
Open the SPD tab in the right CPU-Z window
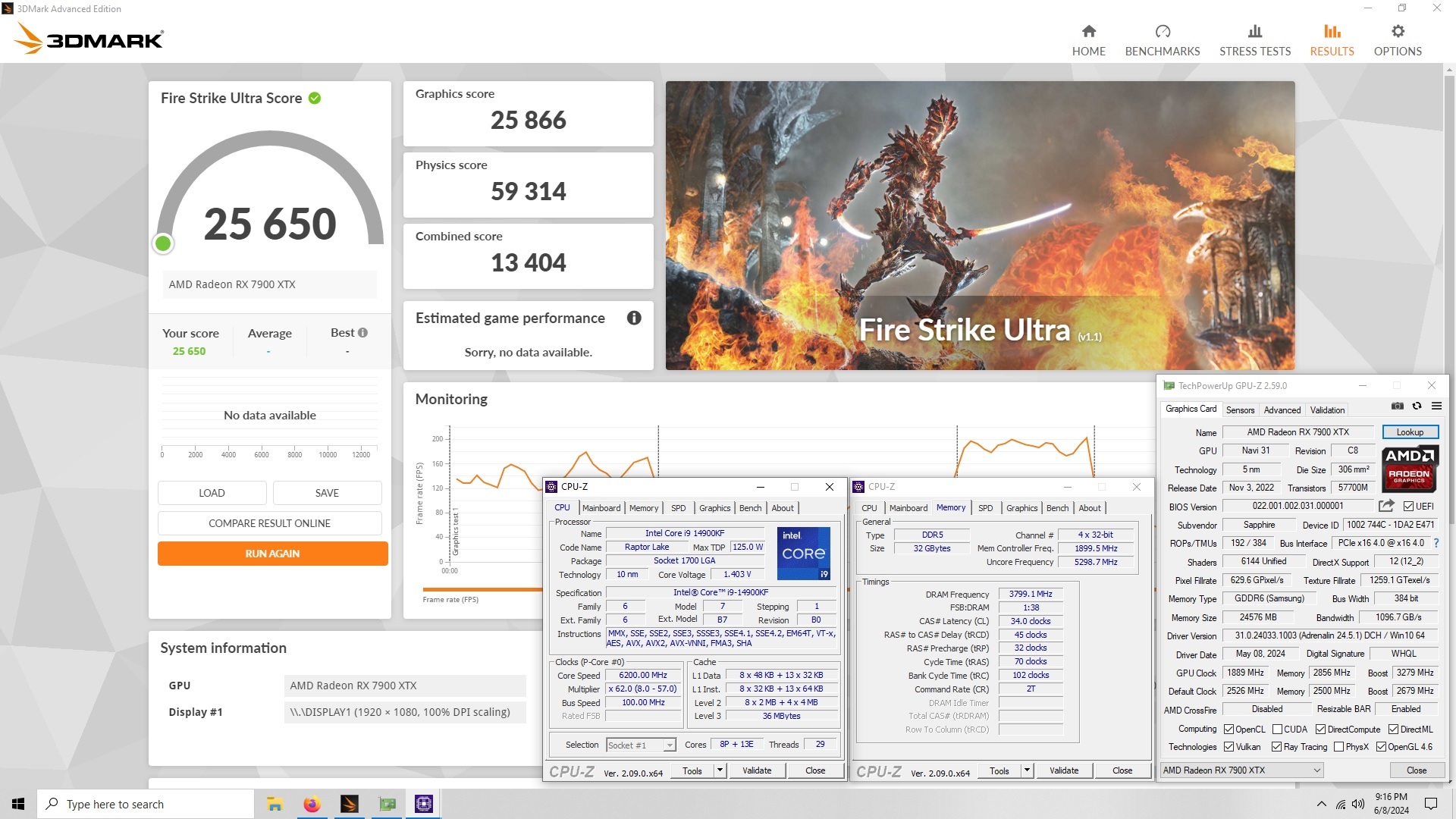click(x=985, y=508)
